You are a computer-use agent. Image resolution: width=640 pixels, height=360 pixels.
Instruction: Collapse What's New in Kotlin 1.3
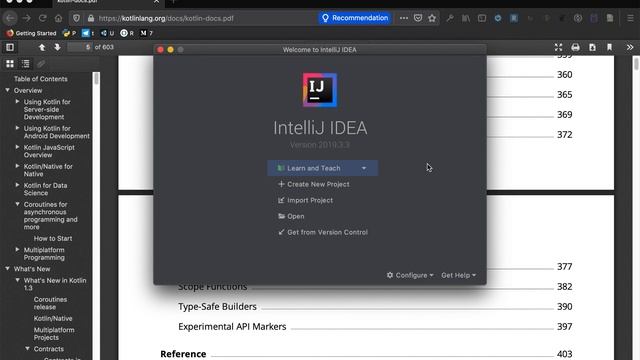coord(17,280)
